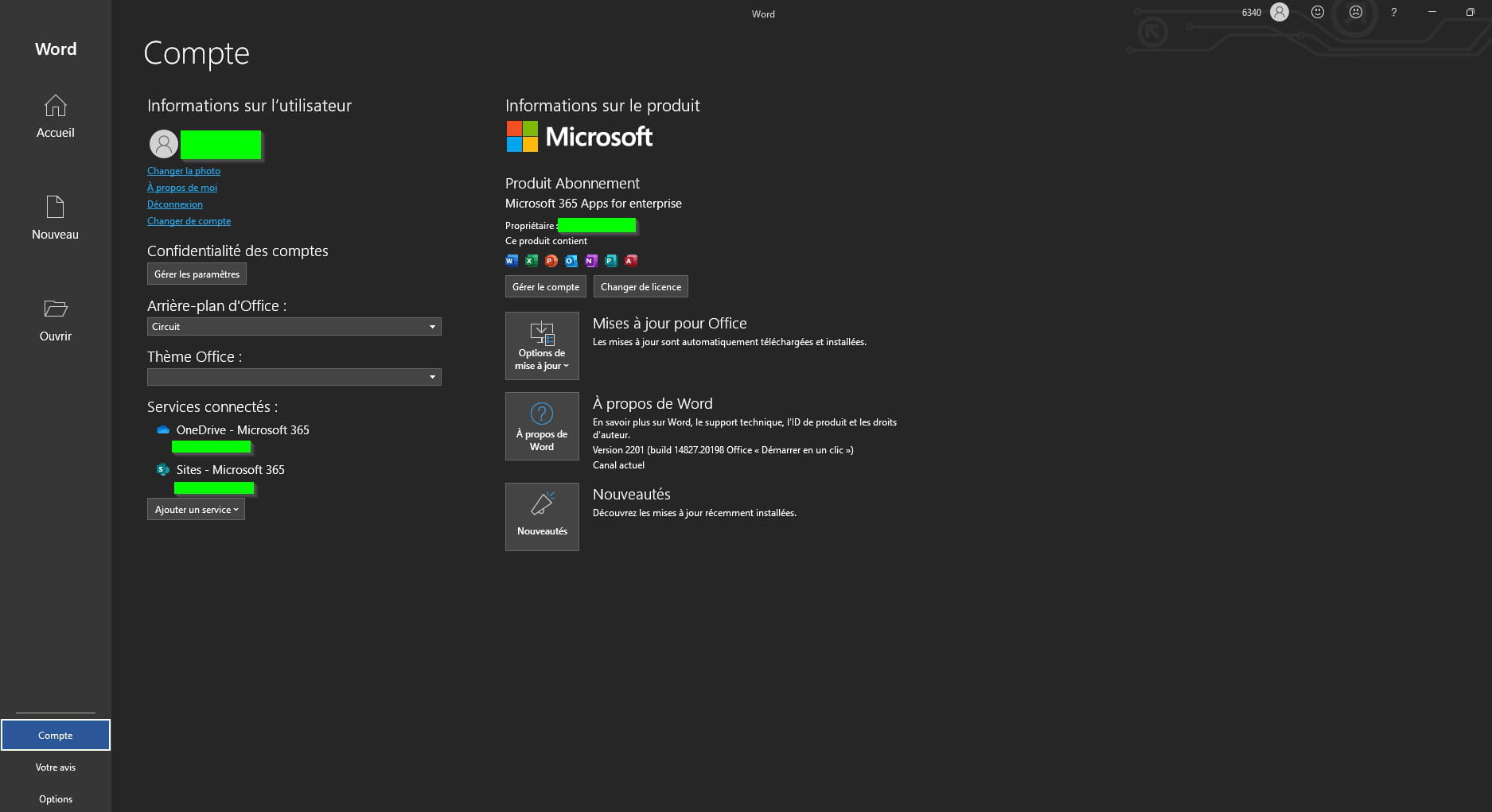The height and width of the screenshot is (812, 1492).
Task: Open Votre avis feedback page
Action: pos(56,767)
